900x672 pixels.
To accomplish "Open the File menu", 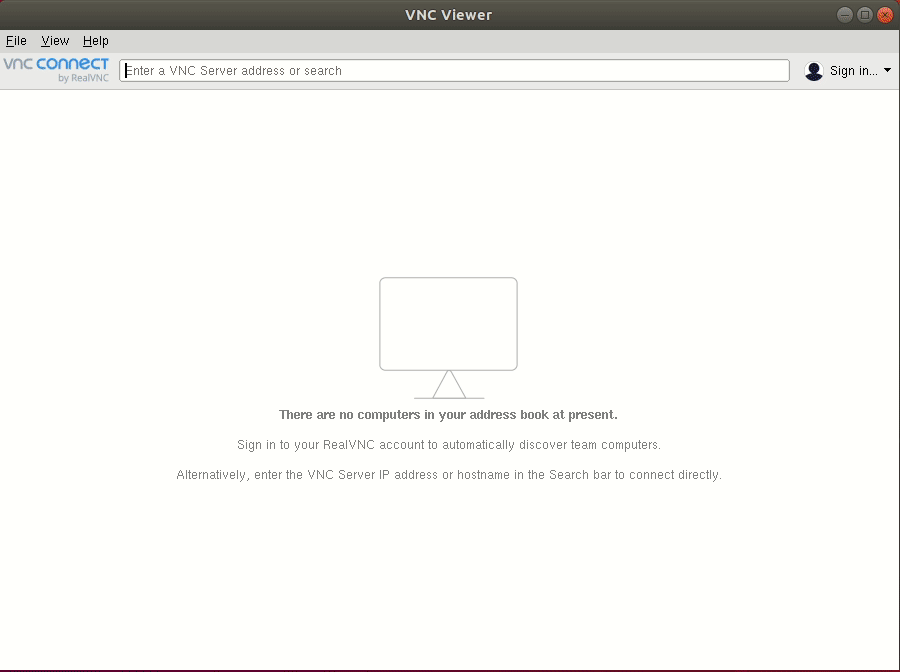I will click(16, 41).
